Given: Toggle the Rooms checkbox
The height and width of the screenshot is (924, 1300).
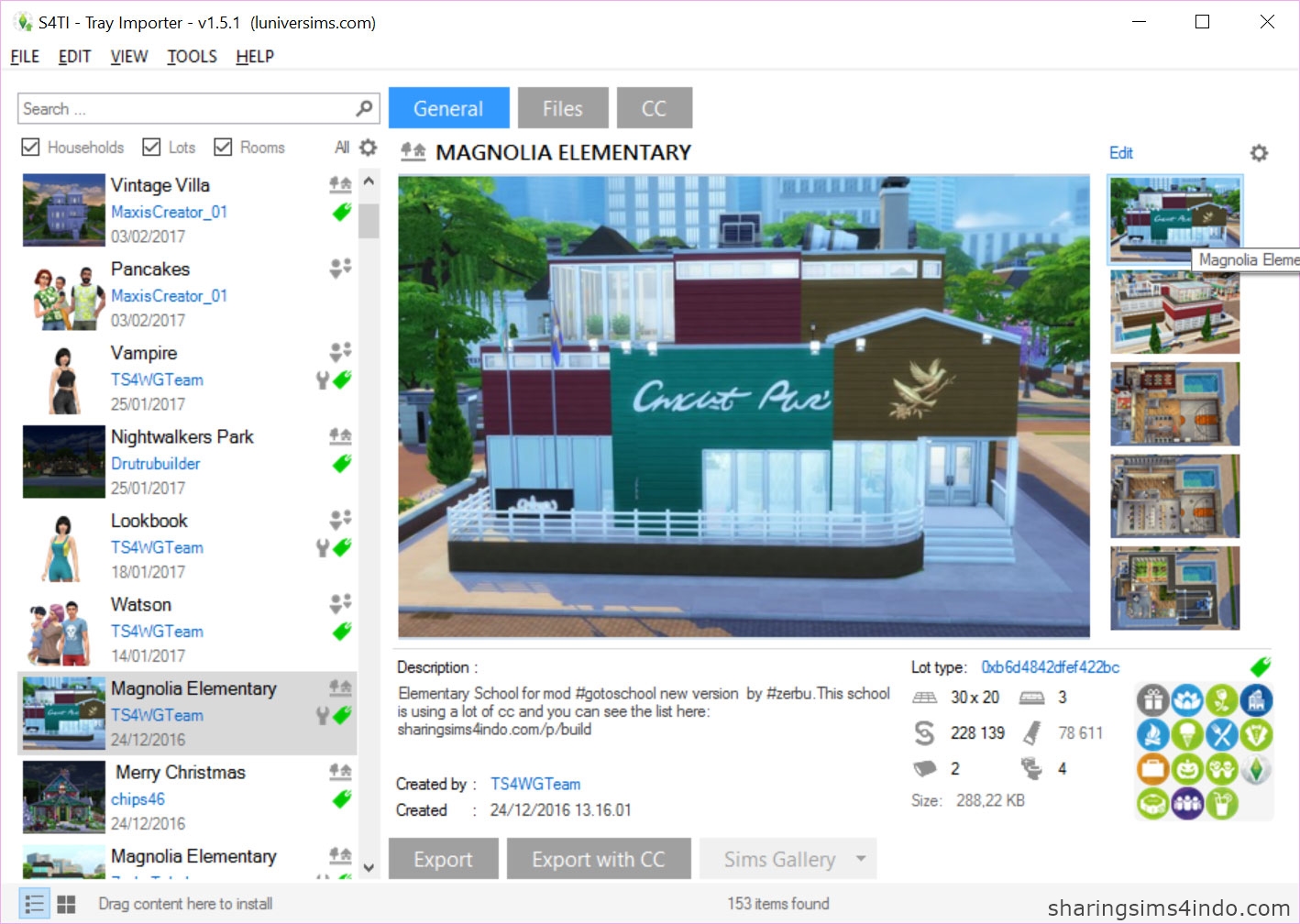Looking at the screenshot, I should click(x=223, y=147).
